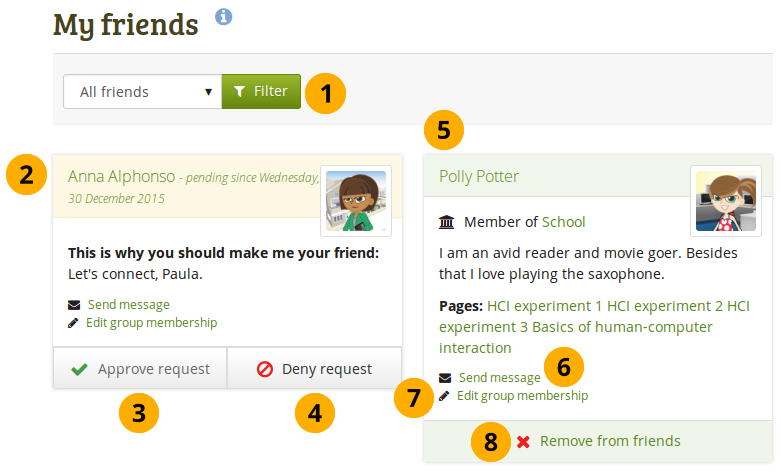The height and width of the screenshot is (473, 781).
Task: Click the info help icon beside My friends
Action: tap(224, 17)
